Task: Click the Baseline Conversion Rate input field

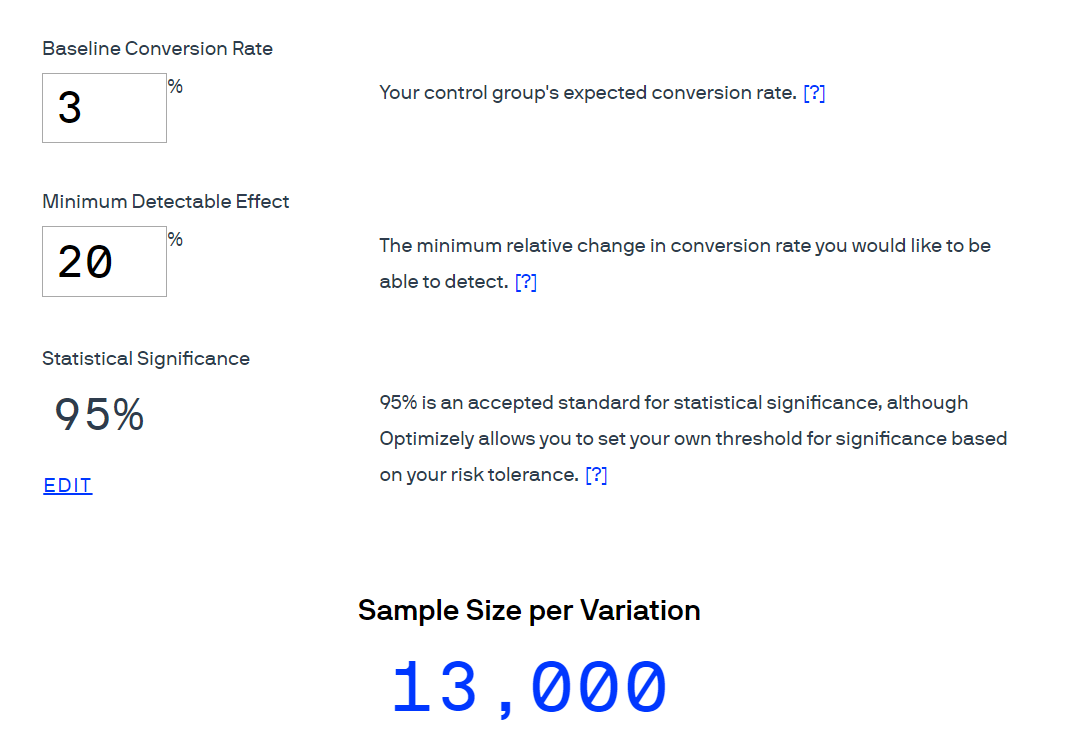Action: (104, 108)
